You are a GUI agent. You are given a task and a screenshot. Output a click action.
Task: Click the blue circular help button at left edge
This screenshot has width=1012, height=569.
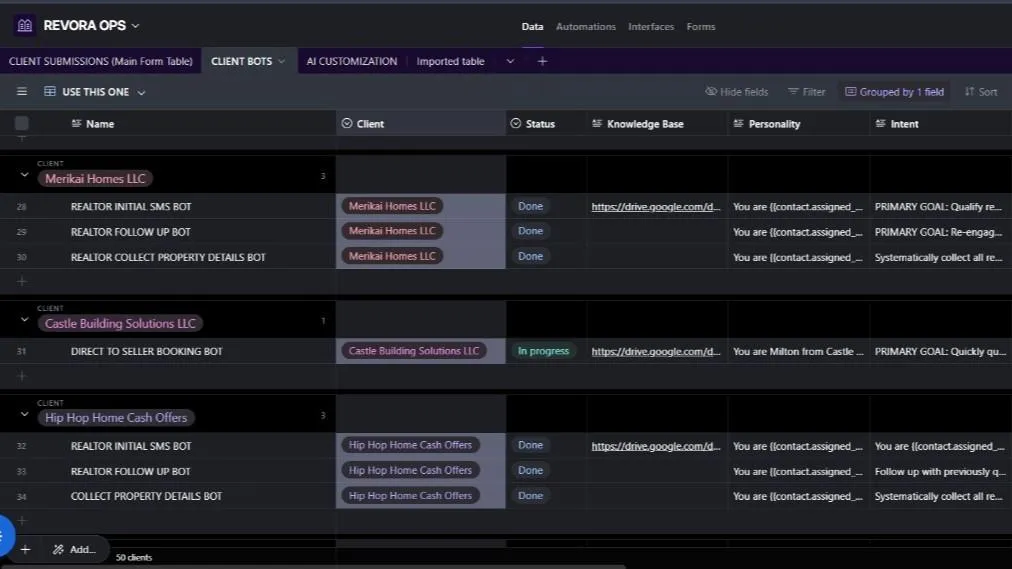pos(3,535)
